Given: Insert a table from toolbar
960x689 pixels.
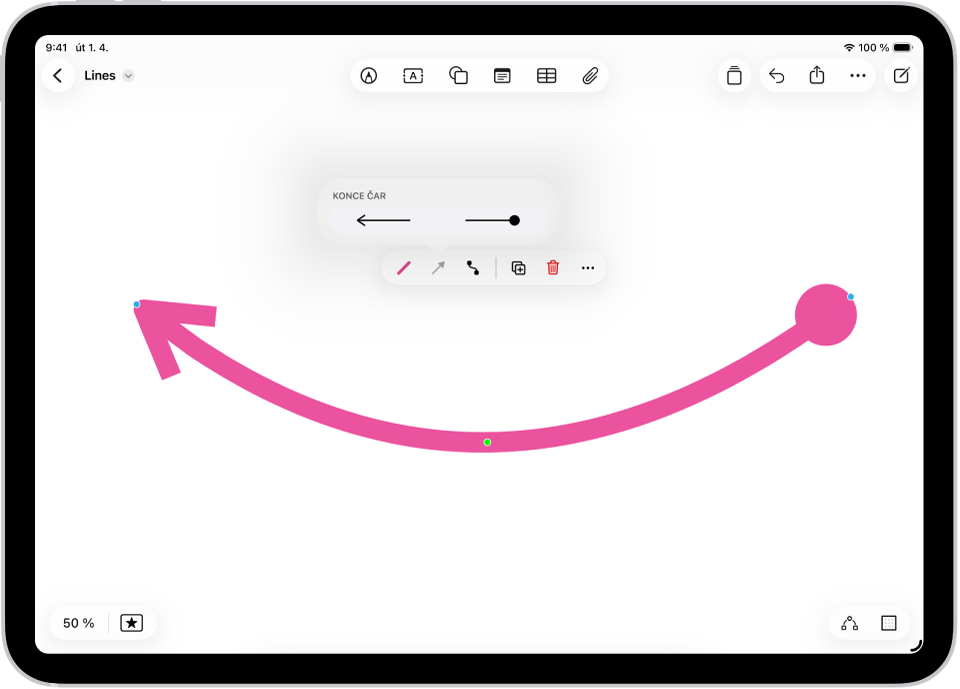Looking at the screenshot, I should coord(546,76).
